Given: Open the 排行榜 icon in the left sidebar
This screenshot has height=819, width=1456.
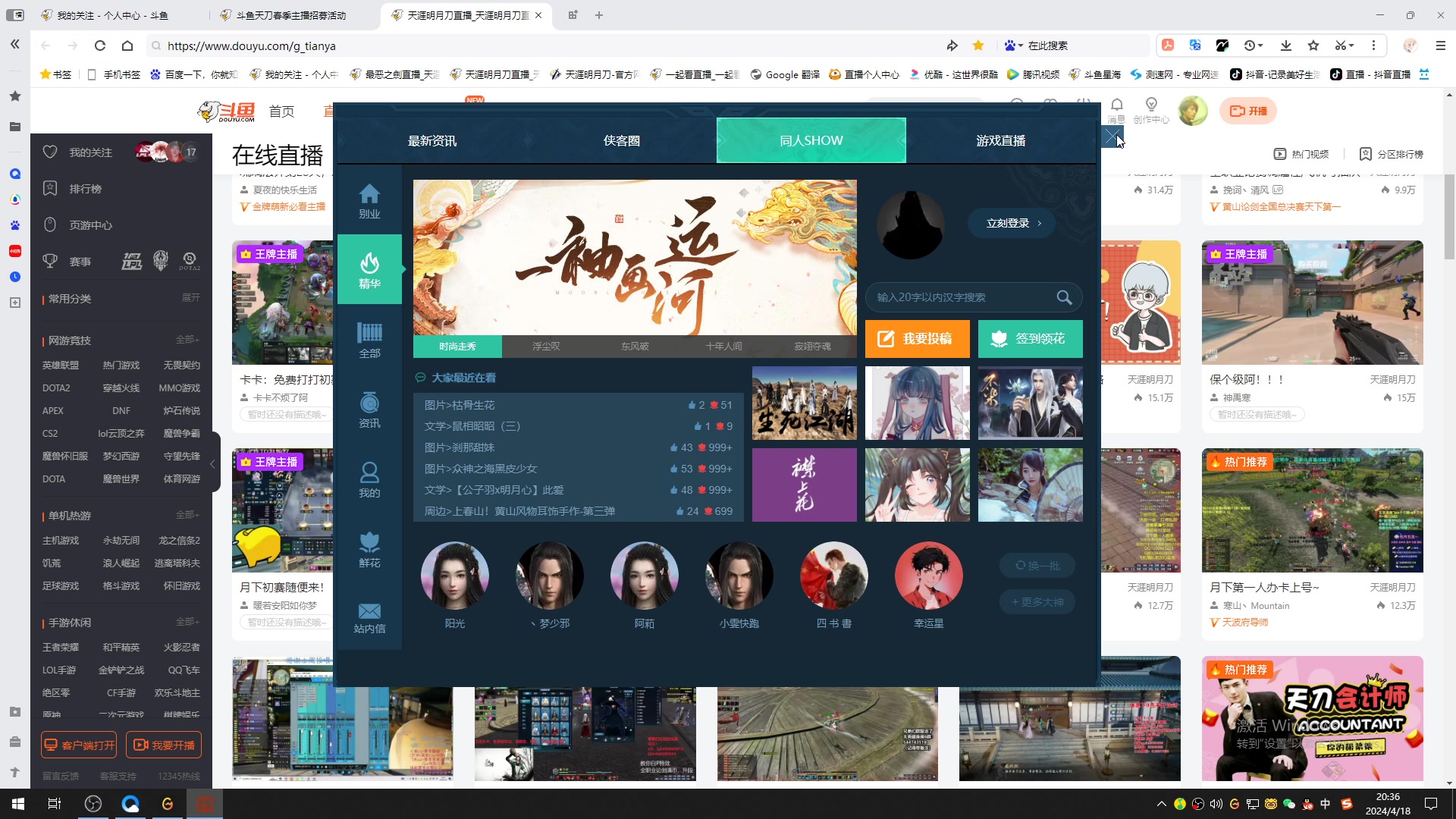Looking at the screenshot, I should [50, 188].
